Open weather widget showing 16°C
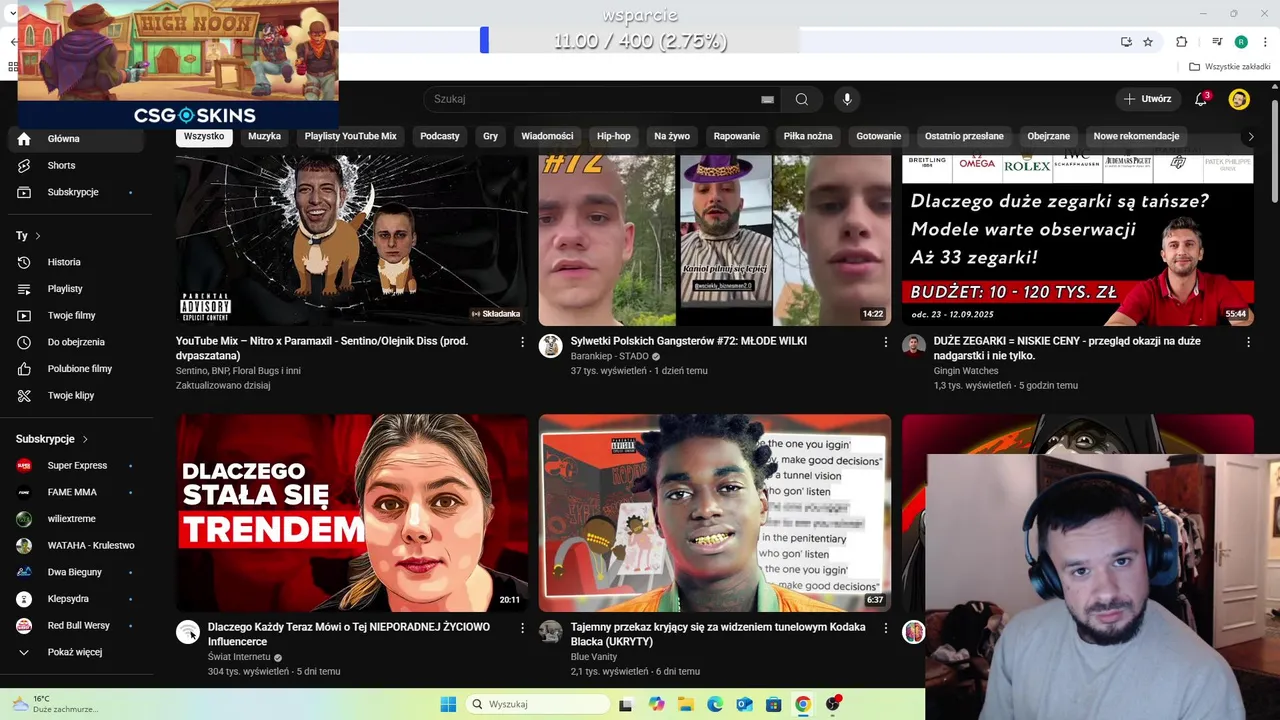1280x720 pixels. (x=55, y=704)
